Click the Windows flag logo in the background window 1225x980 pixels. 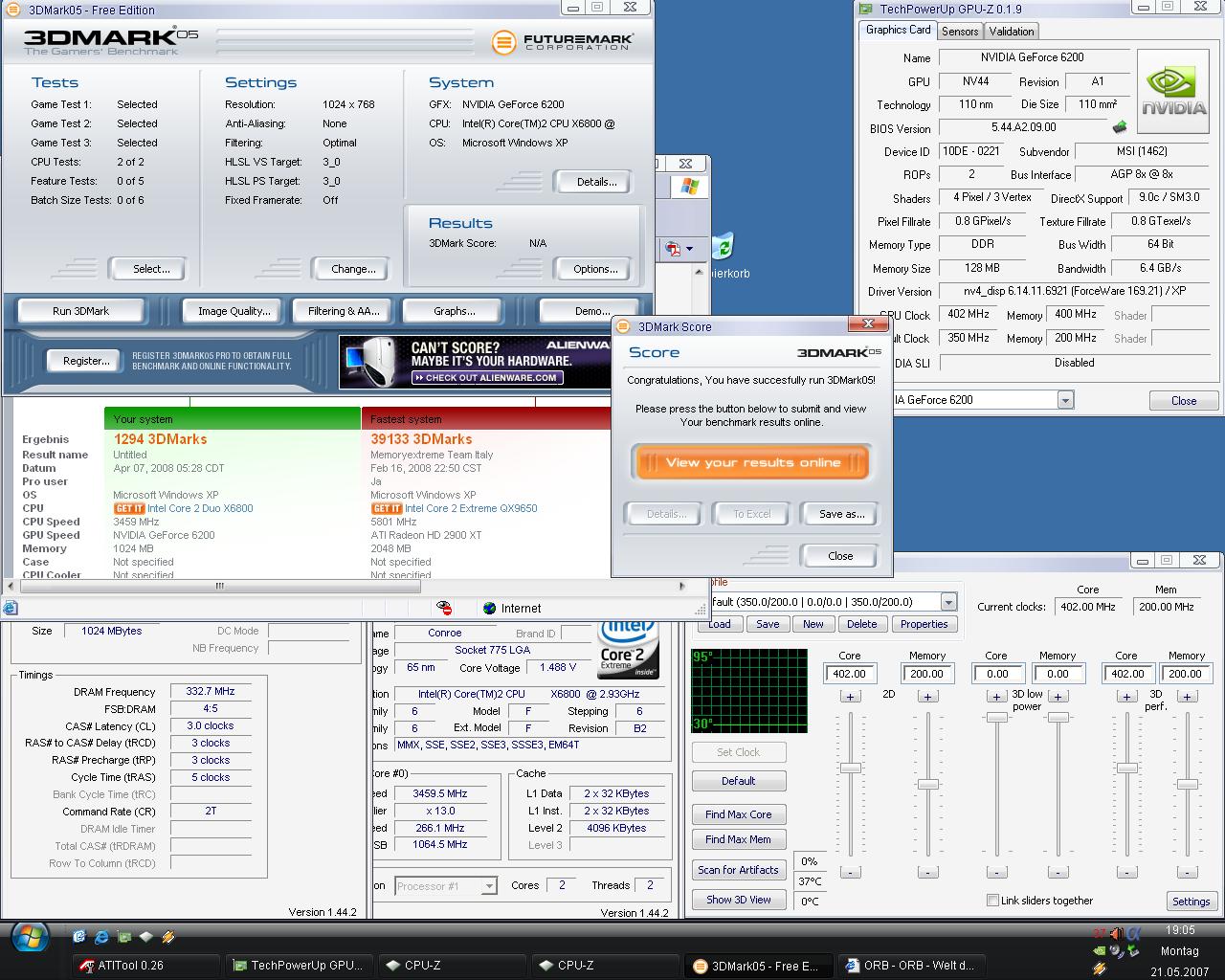click(689, 187)
